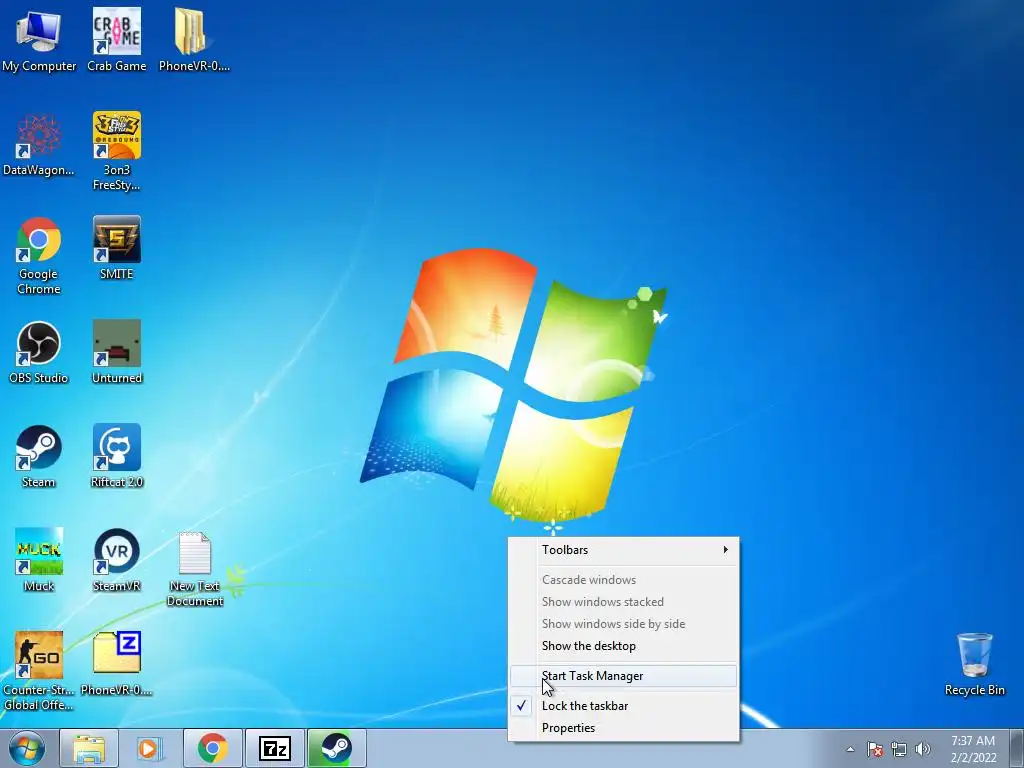Open taskbar Properties from the menu
The width and height of the screenshot is (1024, 768).
[624, 728]
